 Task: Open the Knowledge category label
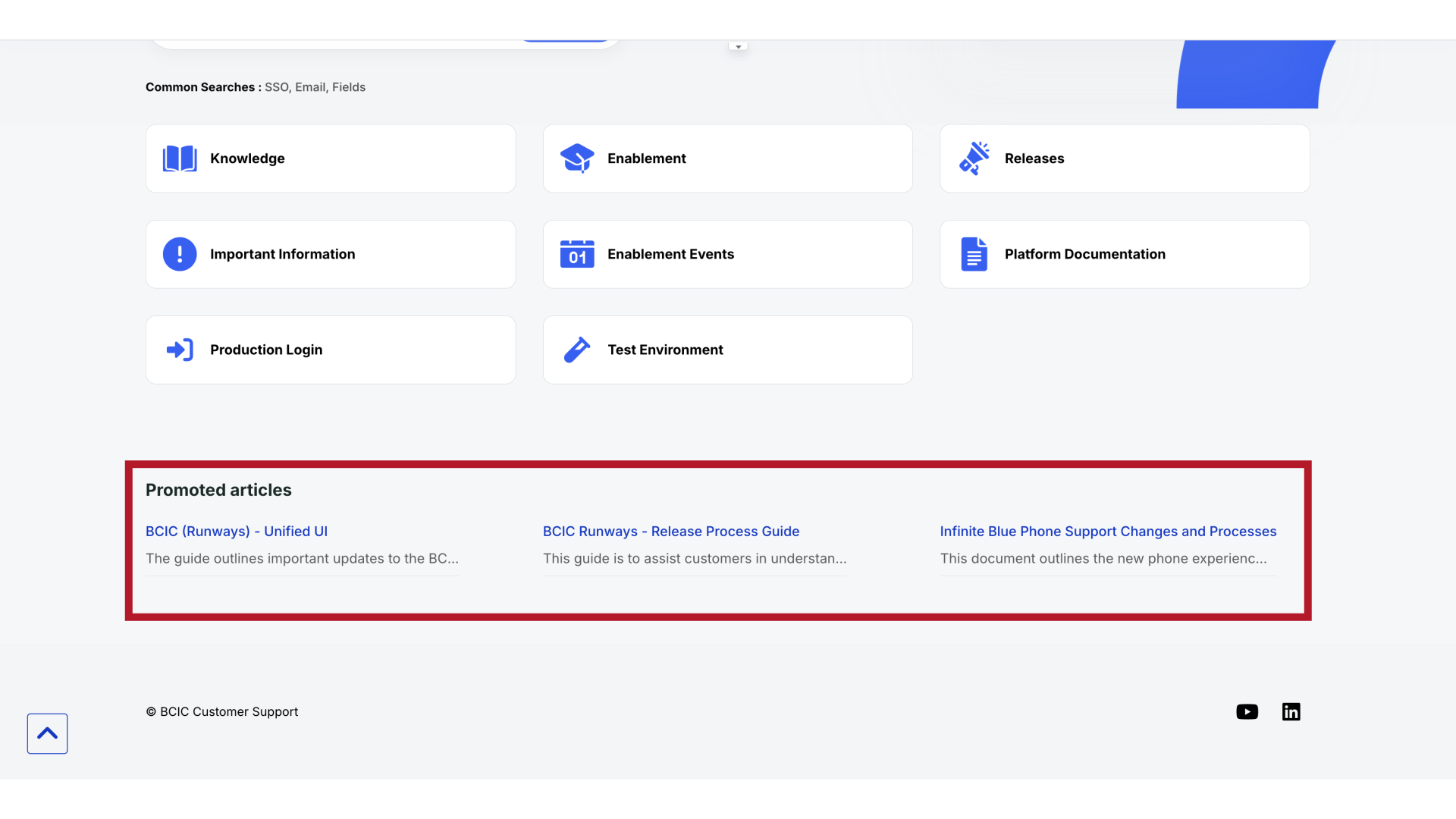coord(247,158)
